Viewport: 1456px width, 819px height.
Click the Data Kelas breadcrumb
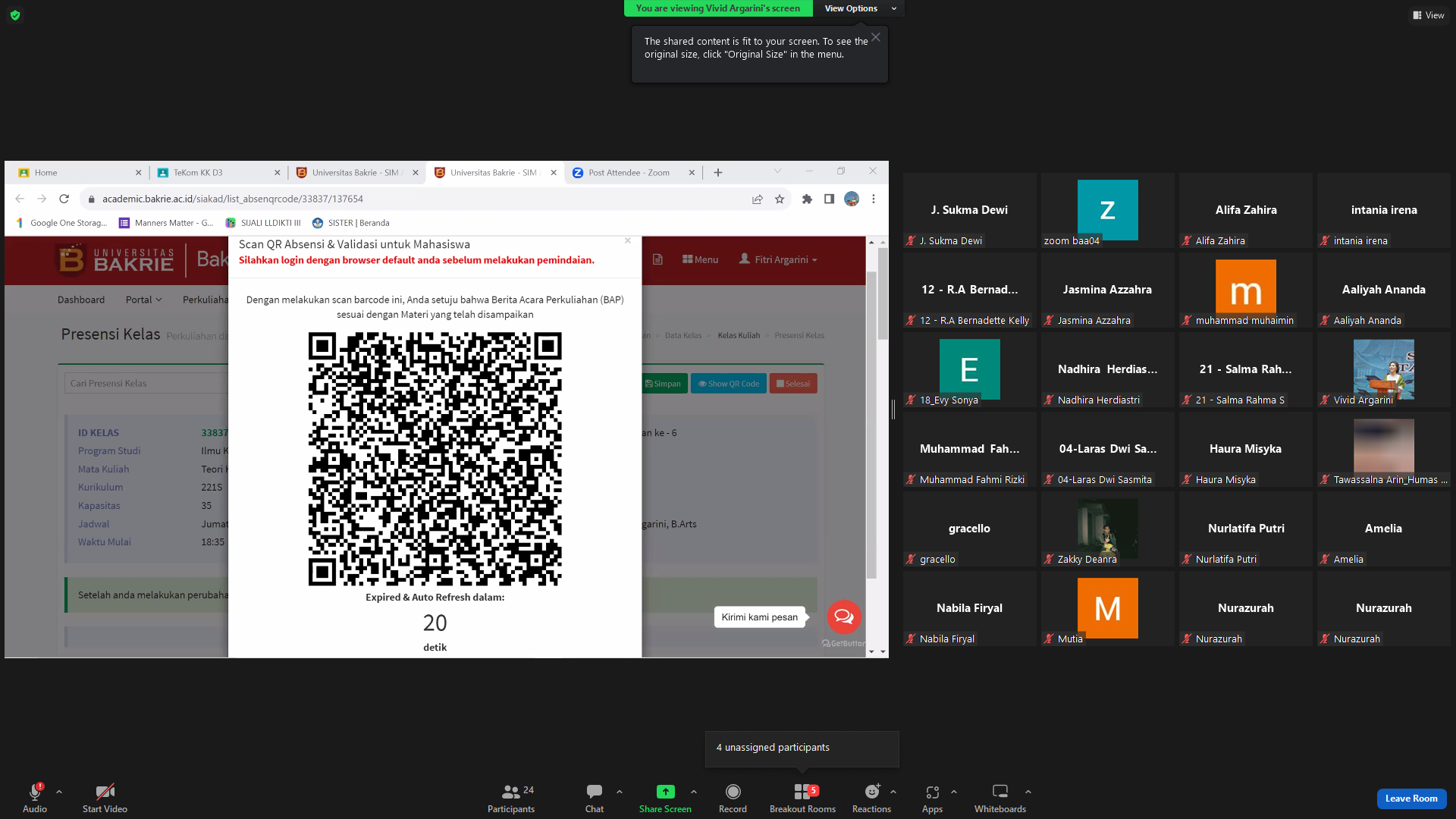tap(683, 335)
